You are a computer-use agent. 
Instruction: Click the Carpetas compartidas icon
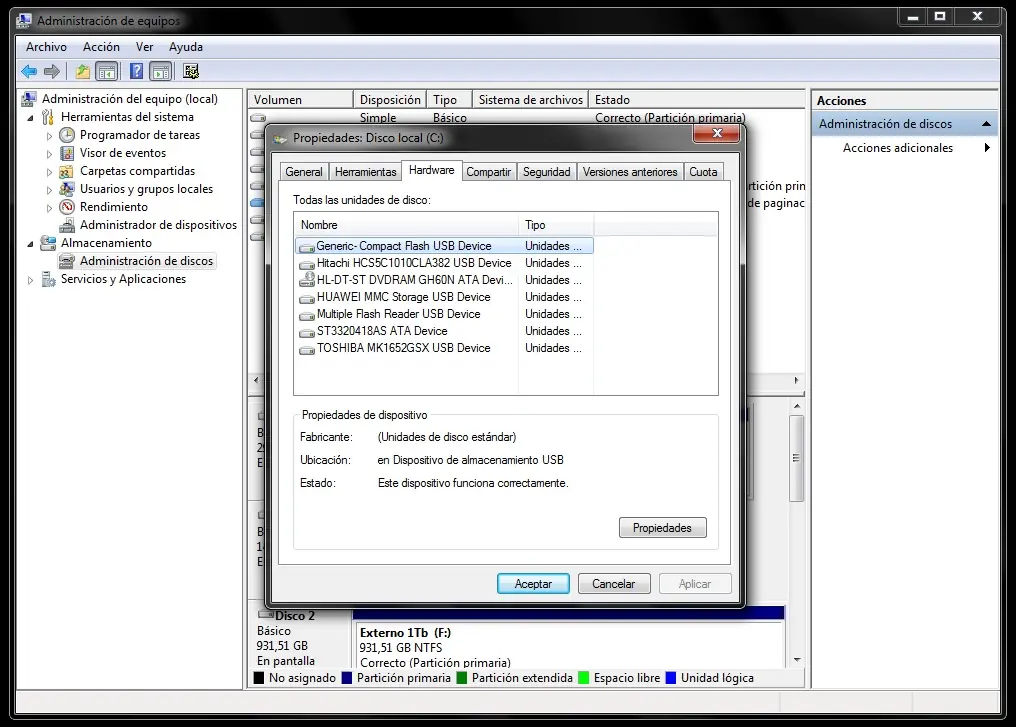66,171
